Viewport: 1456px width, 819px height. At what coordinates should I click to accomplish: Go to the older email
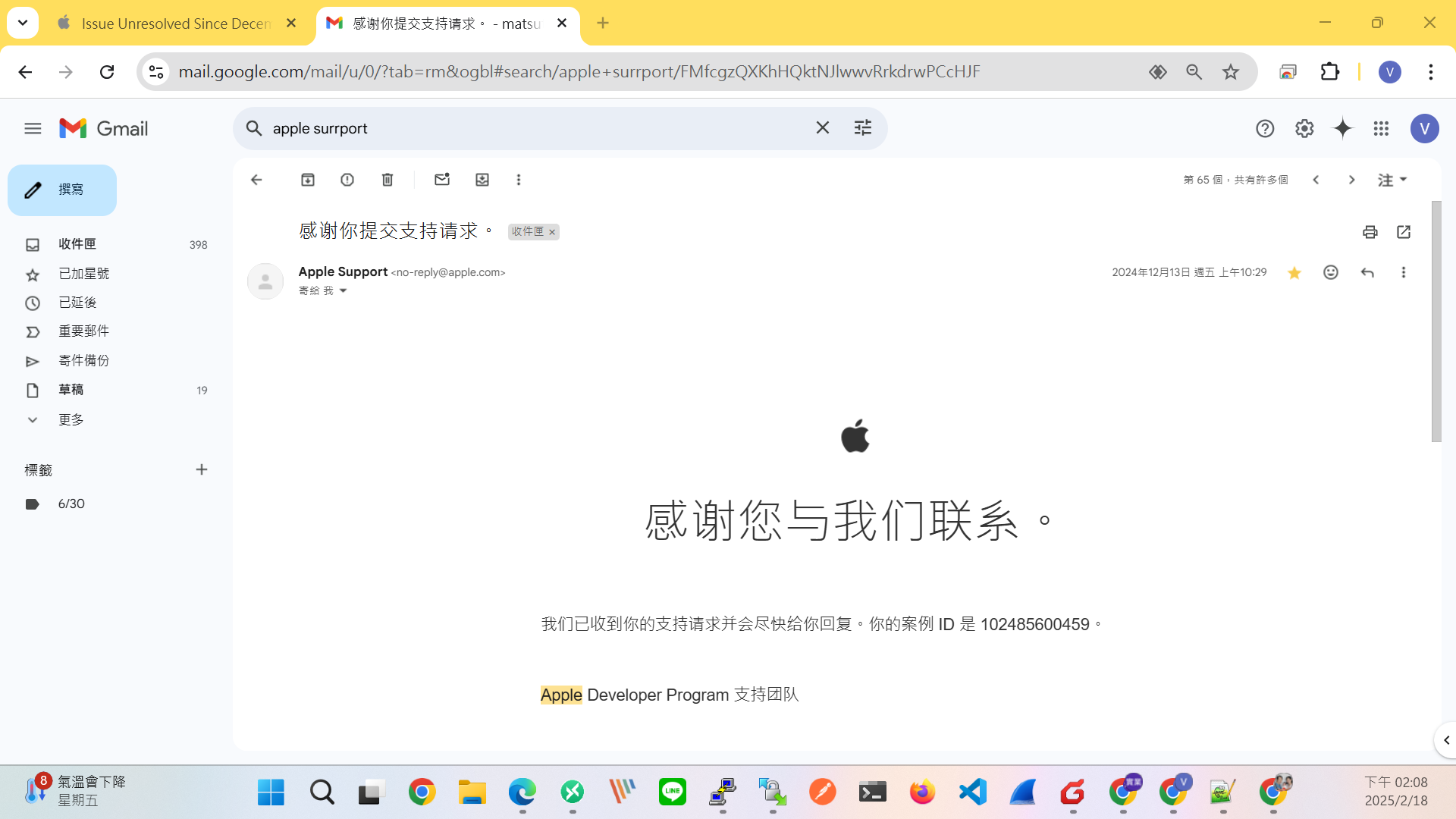click(x=1351, y=180)
